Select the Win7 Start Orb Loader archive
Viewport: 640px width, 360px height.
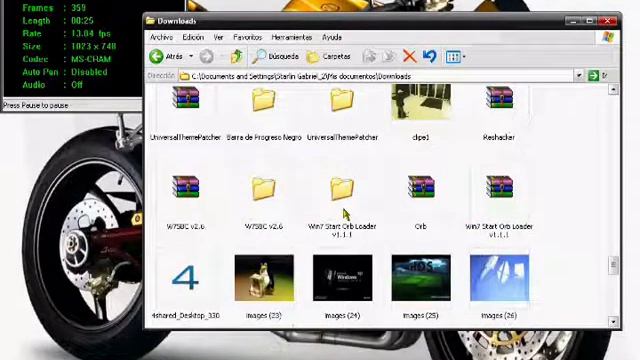[x=499, y=187]
